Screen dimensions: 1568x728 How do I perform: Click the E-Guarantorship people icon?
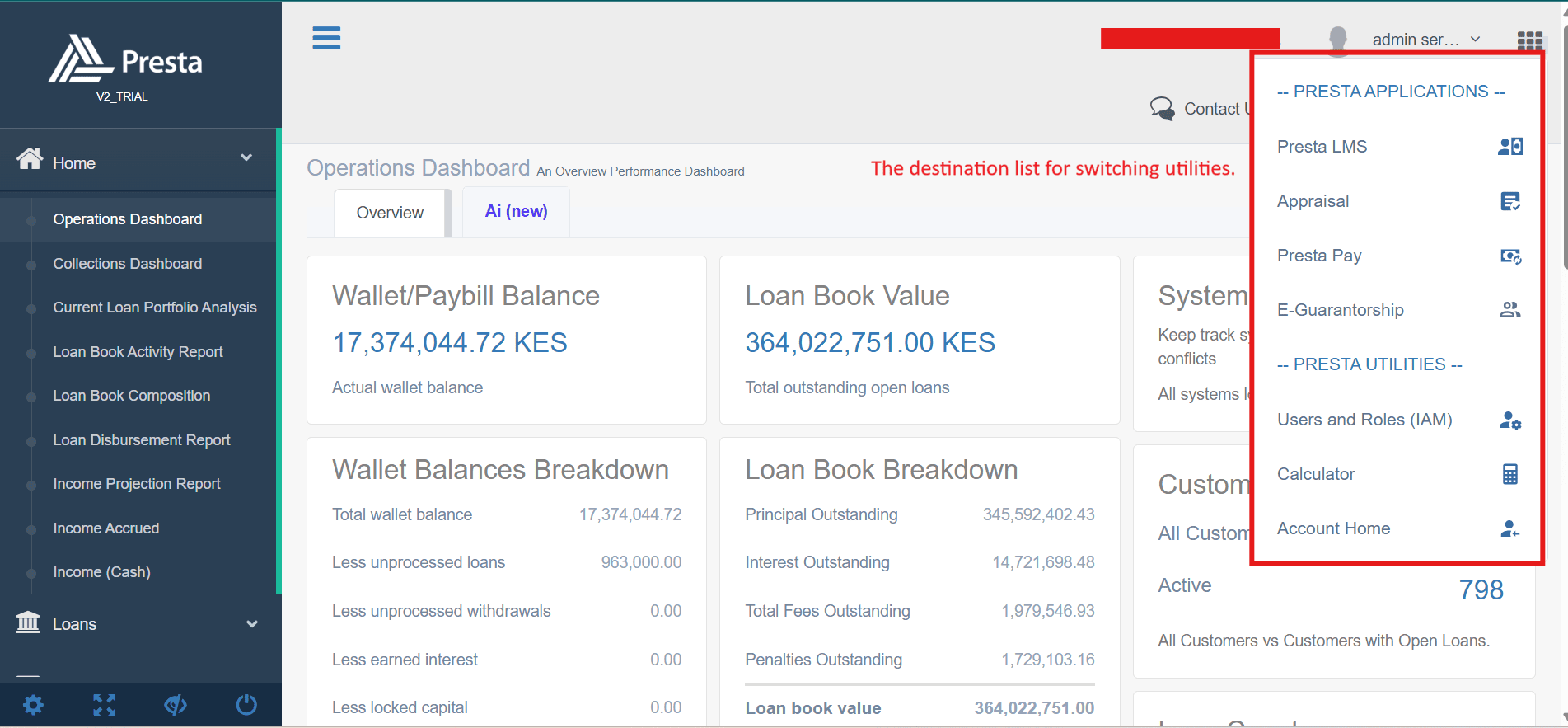tap(1509, 310)
